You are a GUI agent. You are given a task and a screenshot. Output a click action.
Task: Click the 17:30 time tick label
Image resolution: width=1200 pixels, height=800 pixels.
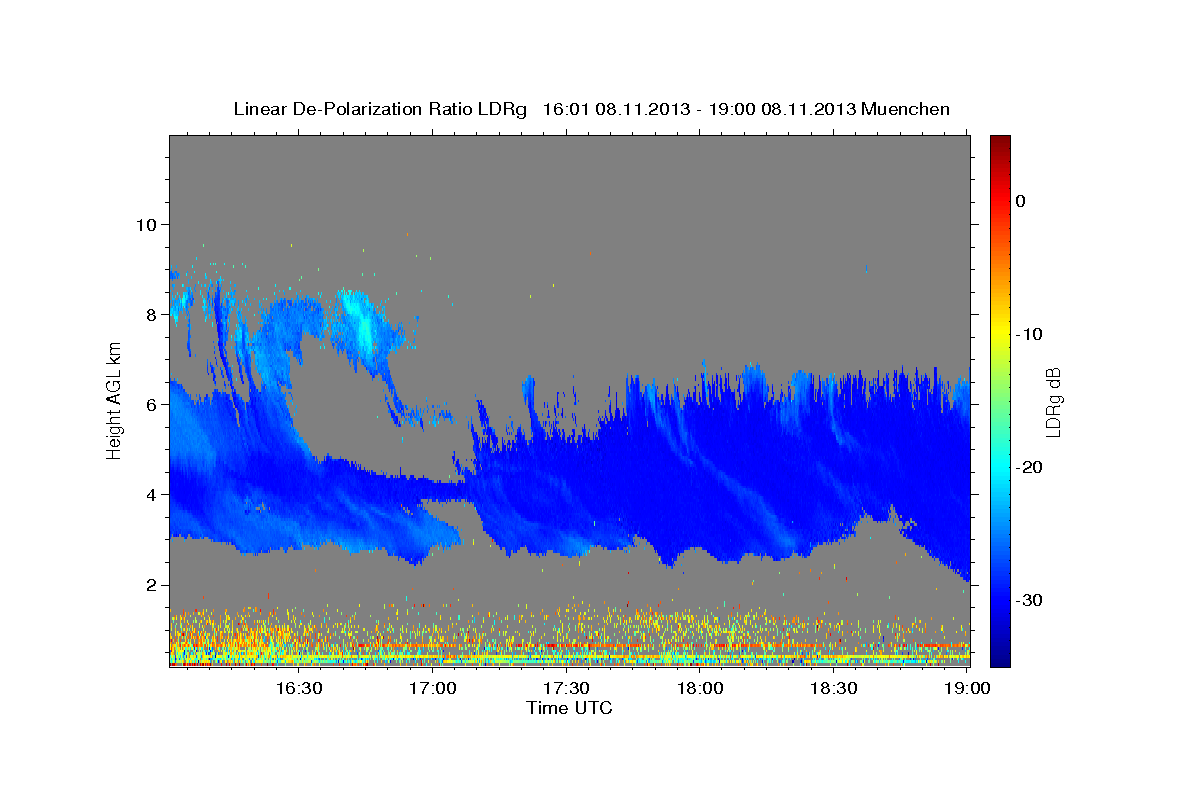[x=566, y=689]
